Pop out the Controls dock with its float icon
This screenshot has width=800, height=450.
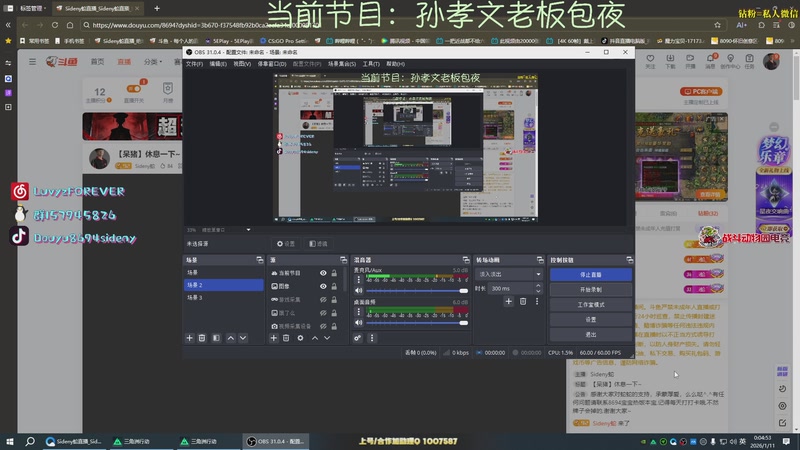point(630,260)
